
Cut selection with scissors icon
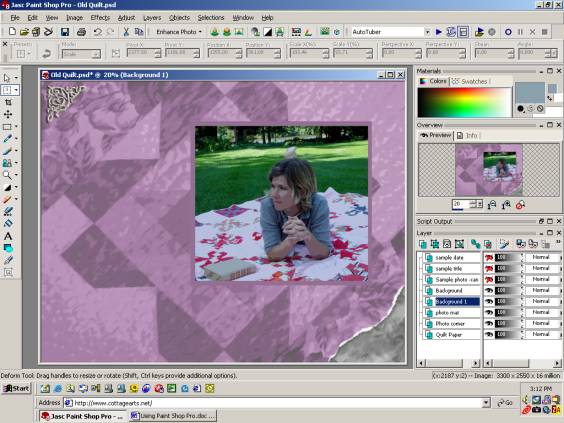126,32
